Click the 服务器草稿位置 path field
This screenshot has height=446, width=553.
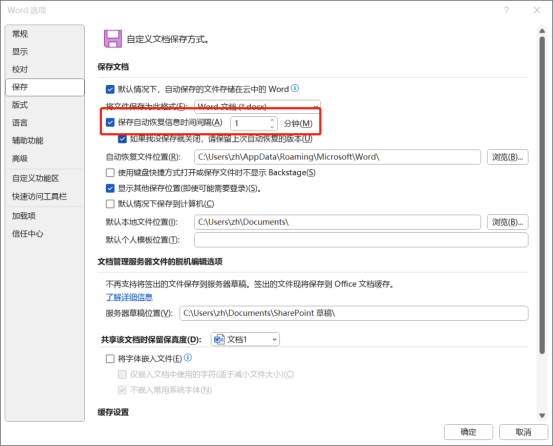click(354, 313)
